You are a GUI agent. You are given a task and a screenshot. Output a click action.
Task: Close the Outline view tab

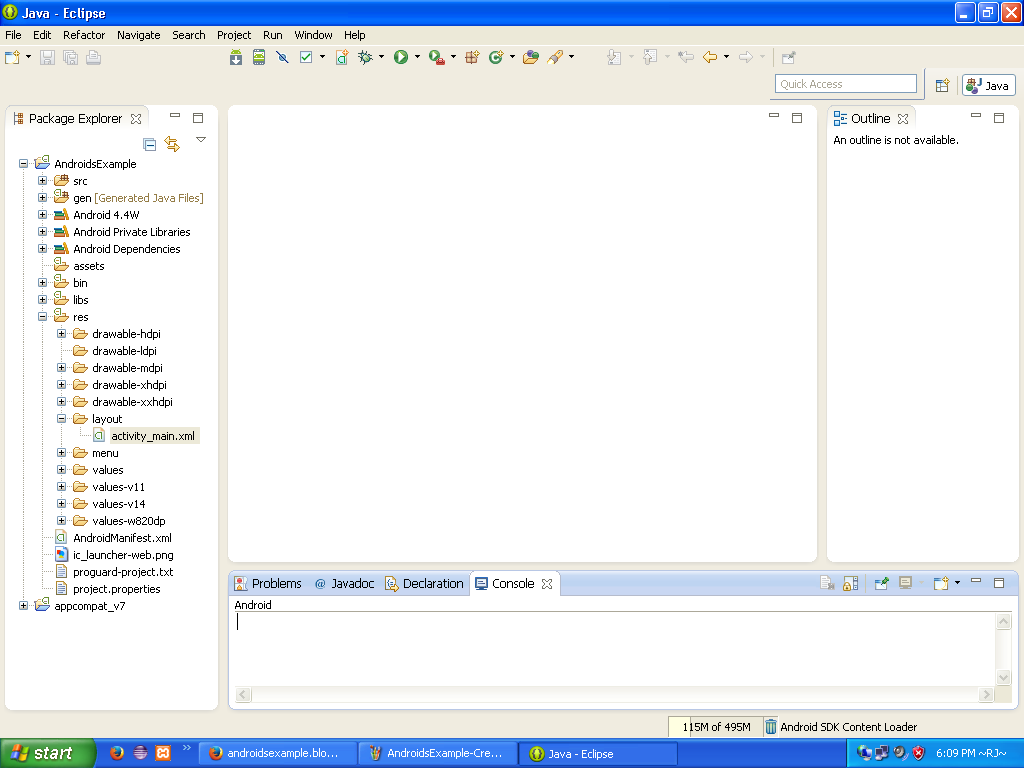[903, 119]
